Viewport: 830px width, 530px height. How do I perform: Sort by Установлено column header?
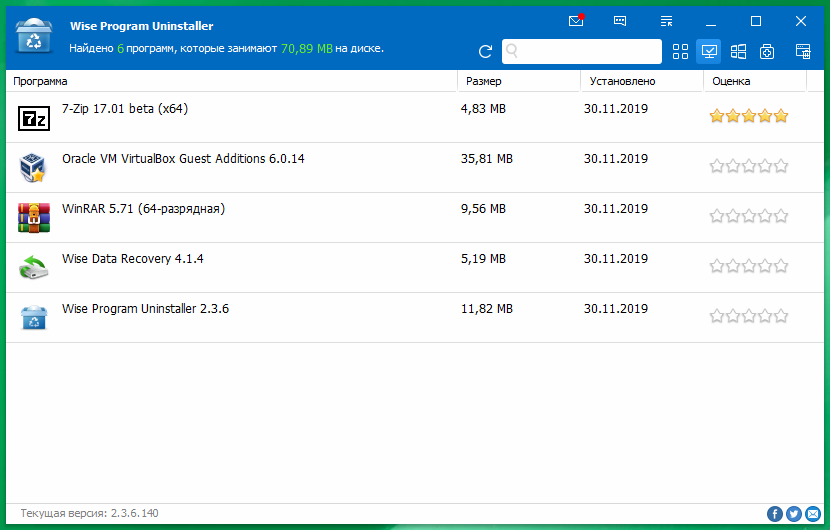642,81
